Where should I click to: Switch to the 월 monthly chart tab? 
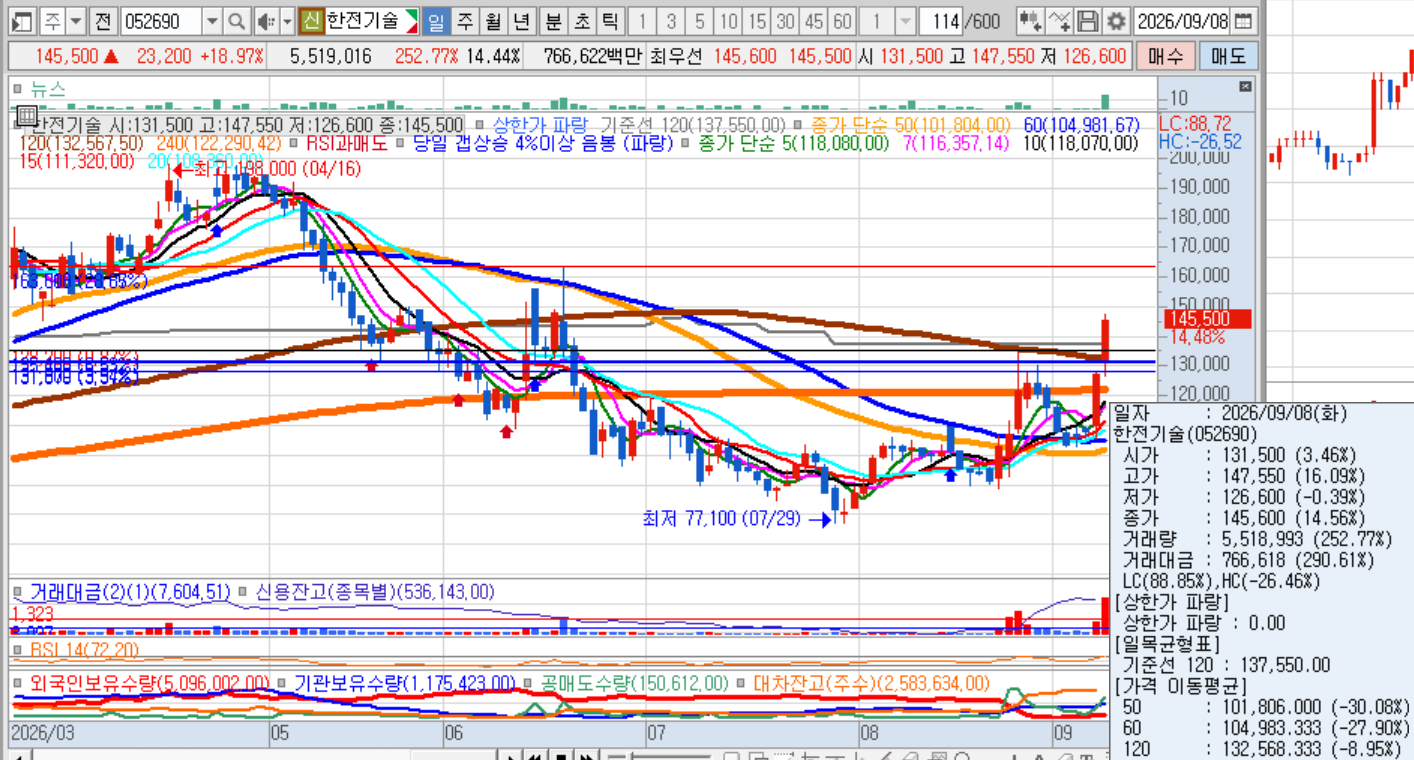493,20
